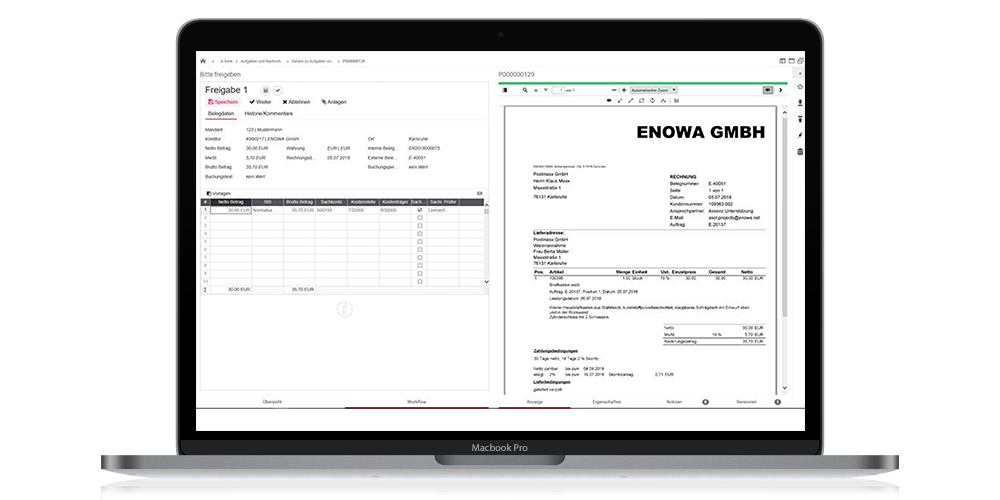Image resolution: width=1000 pixels, height=500 pixels.
Task: Click table scrollbar down arrow
Action: 487,282
